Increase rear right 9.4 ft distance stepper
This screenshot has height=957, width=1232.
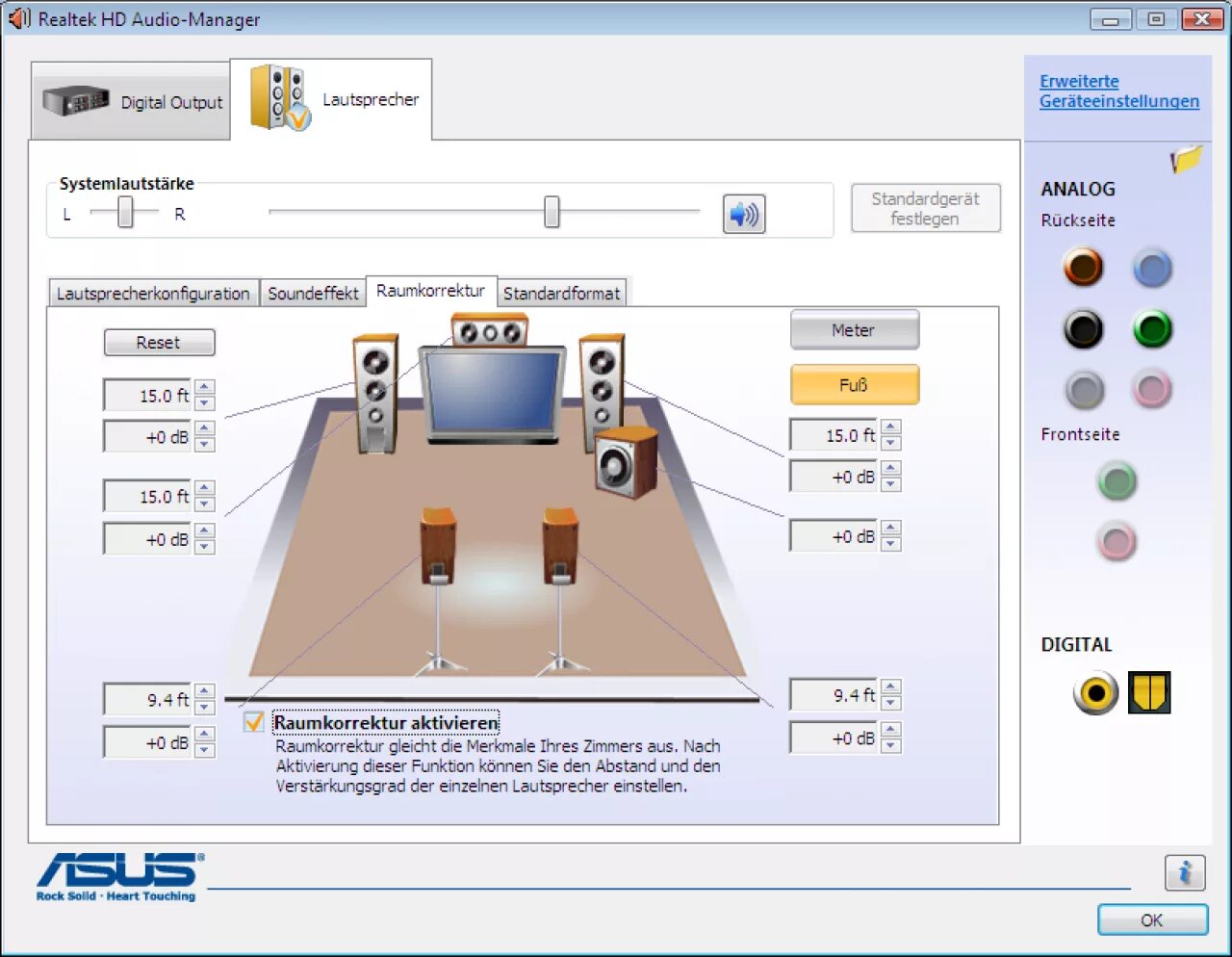click(891, 686)
